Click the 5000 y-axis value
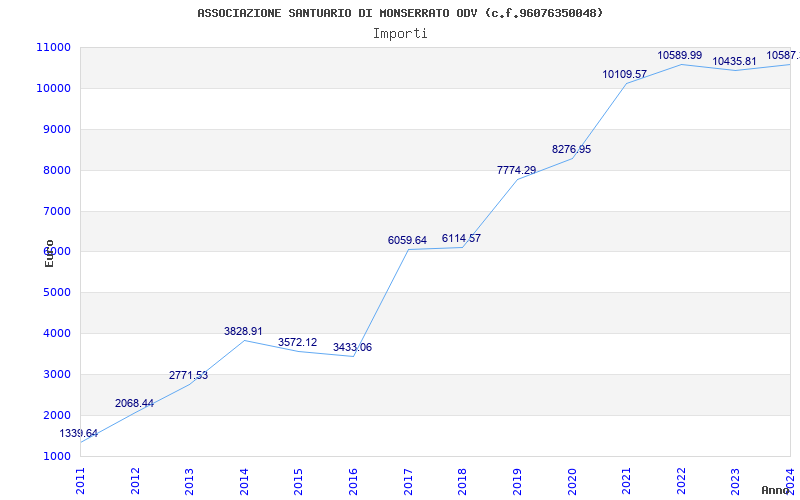Image resolution: width=800 pixels, height=500 pixels. pyautogui.click(x=57, y=293)
